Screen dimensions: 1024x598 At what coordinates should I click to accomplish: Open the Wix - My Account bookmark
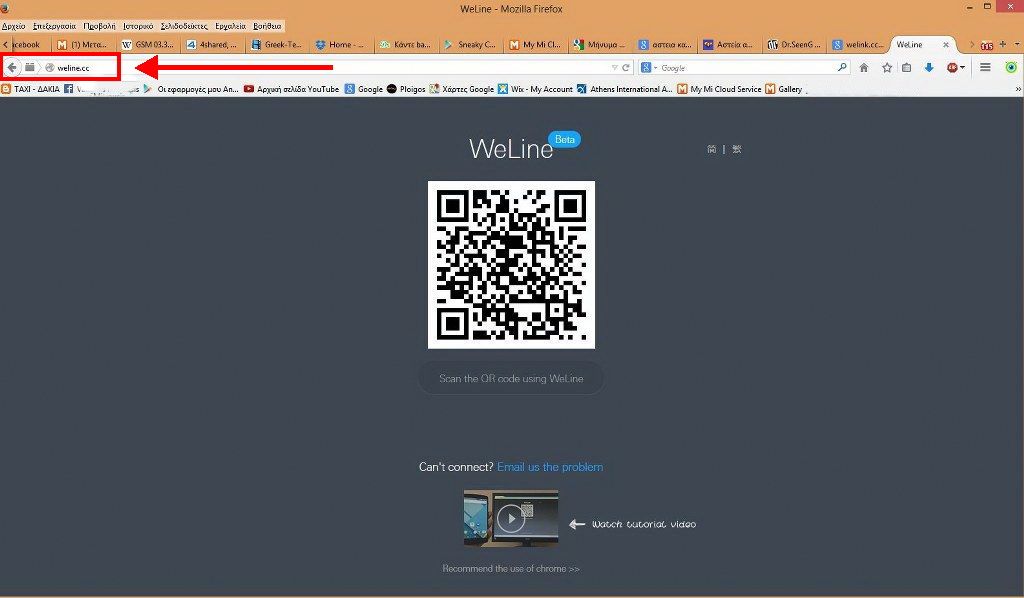click(536, 89)
